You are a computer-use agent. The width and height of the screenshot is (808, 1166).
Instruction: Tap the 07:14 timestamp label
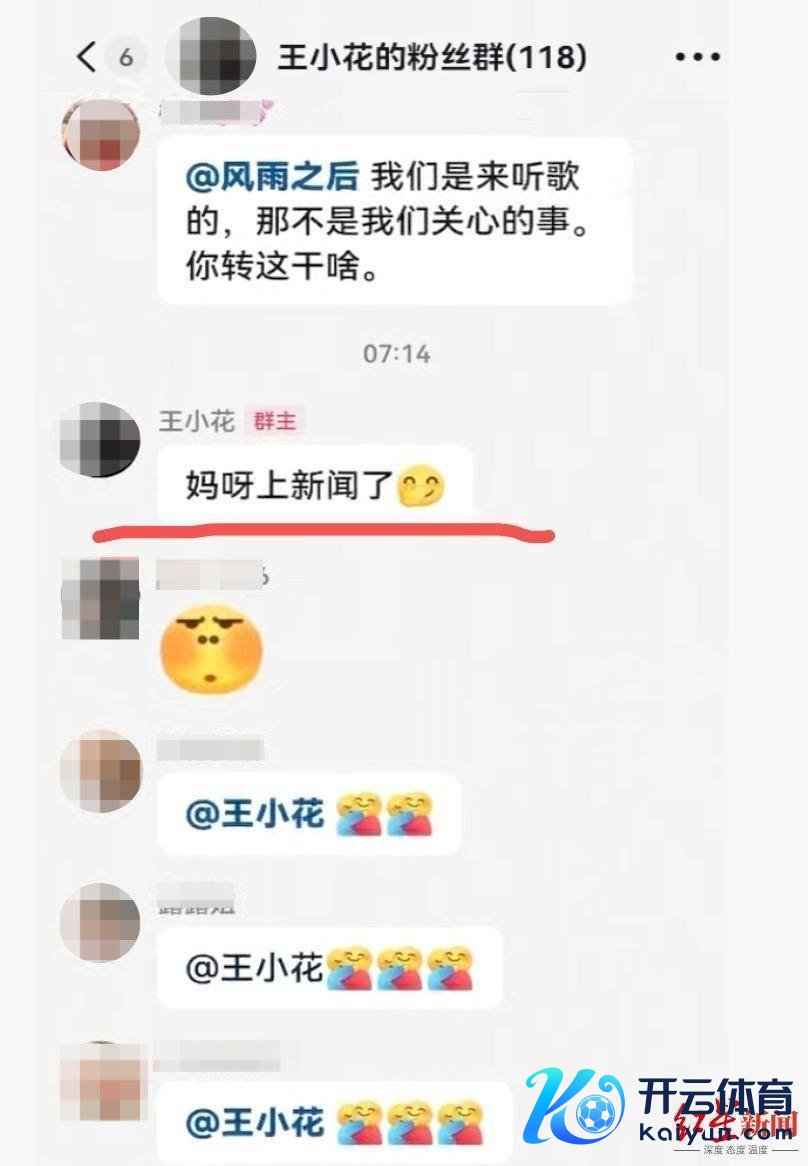pos(397,354)
